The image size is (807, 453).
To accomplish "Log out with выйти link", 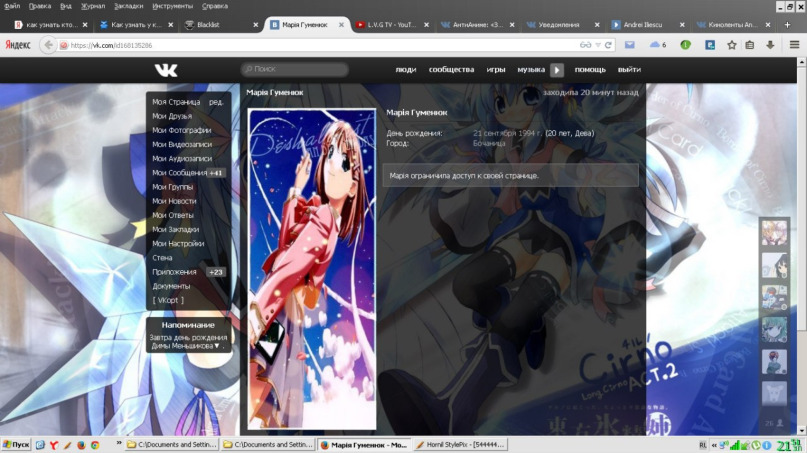I will click(x=629, y=69).
